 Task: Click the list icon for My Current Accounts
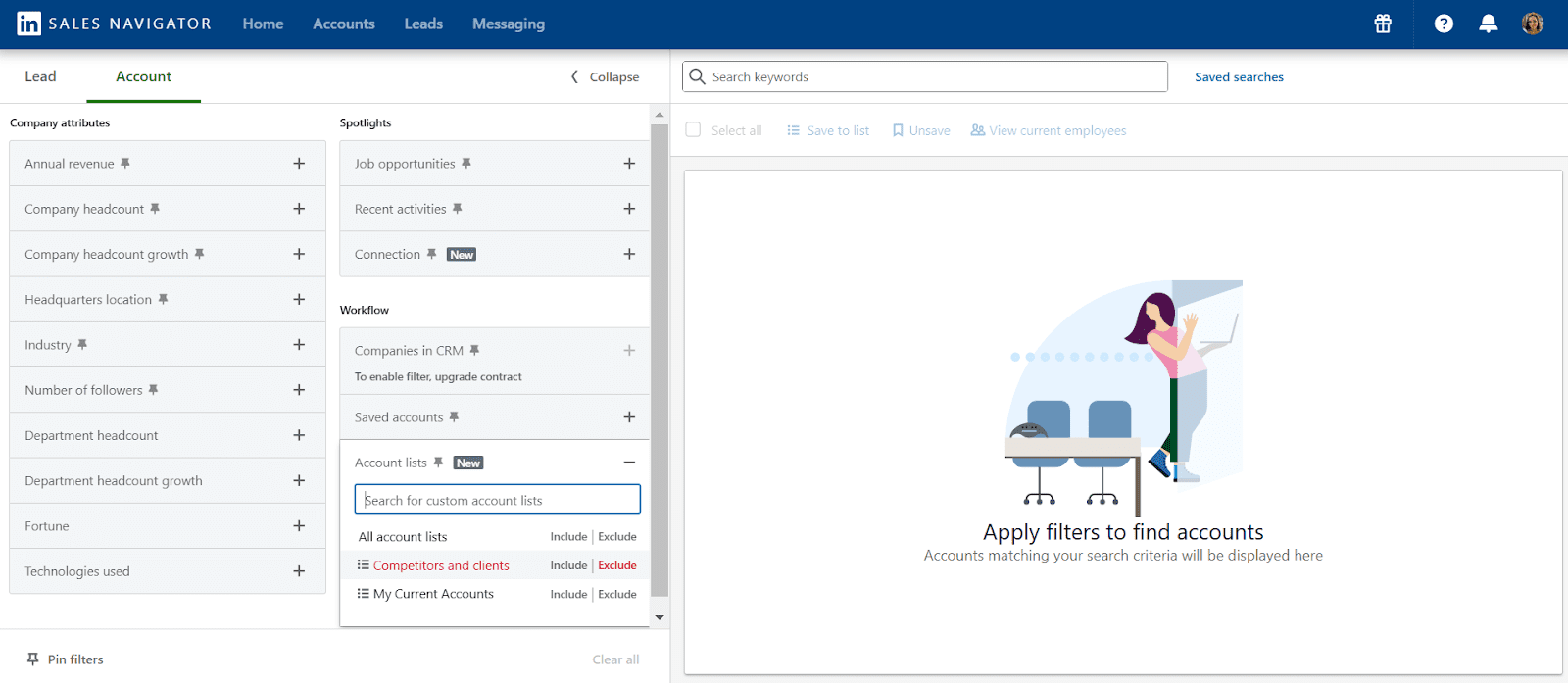coord(363,594)
